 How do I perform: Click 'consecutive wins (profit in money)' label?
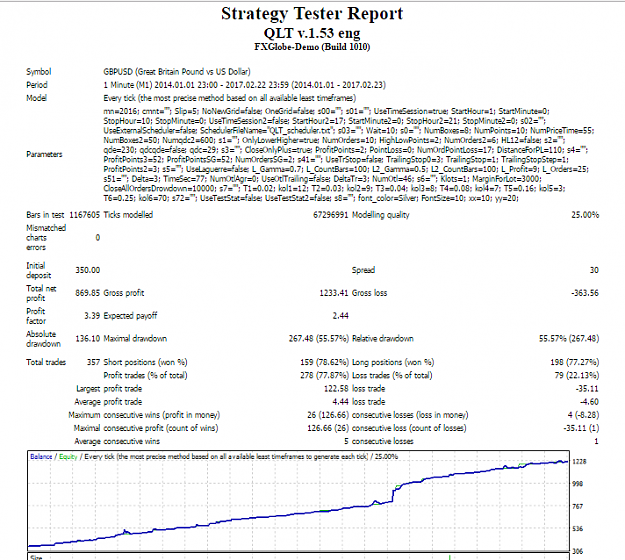point(161,415)
